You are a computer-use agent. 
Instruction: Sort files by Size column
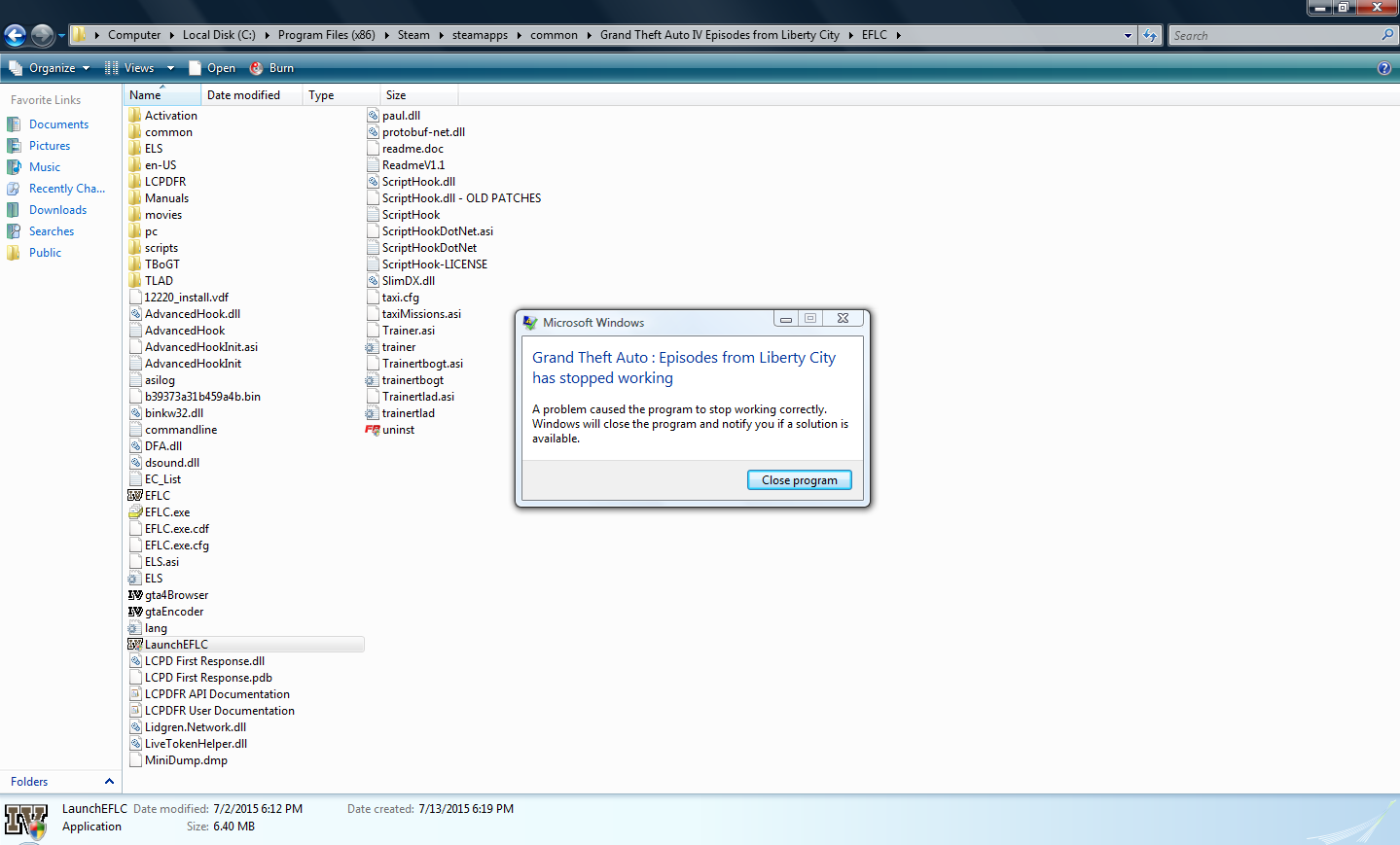(x=418, y=95)
